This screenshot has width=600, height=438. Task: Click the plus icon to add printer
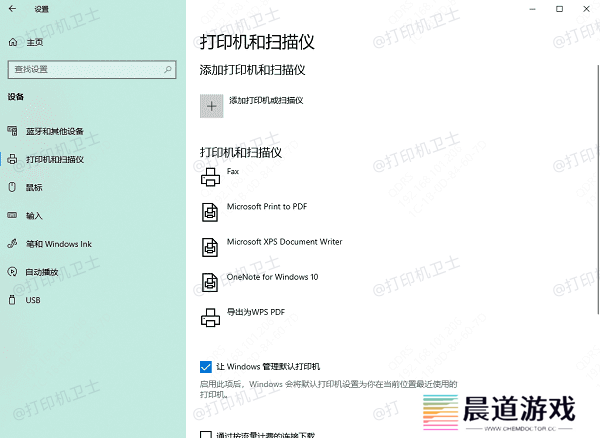click(211, 106)
